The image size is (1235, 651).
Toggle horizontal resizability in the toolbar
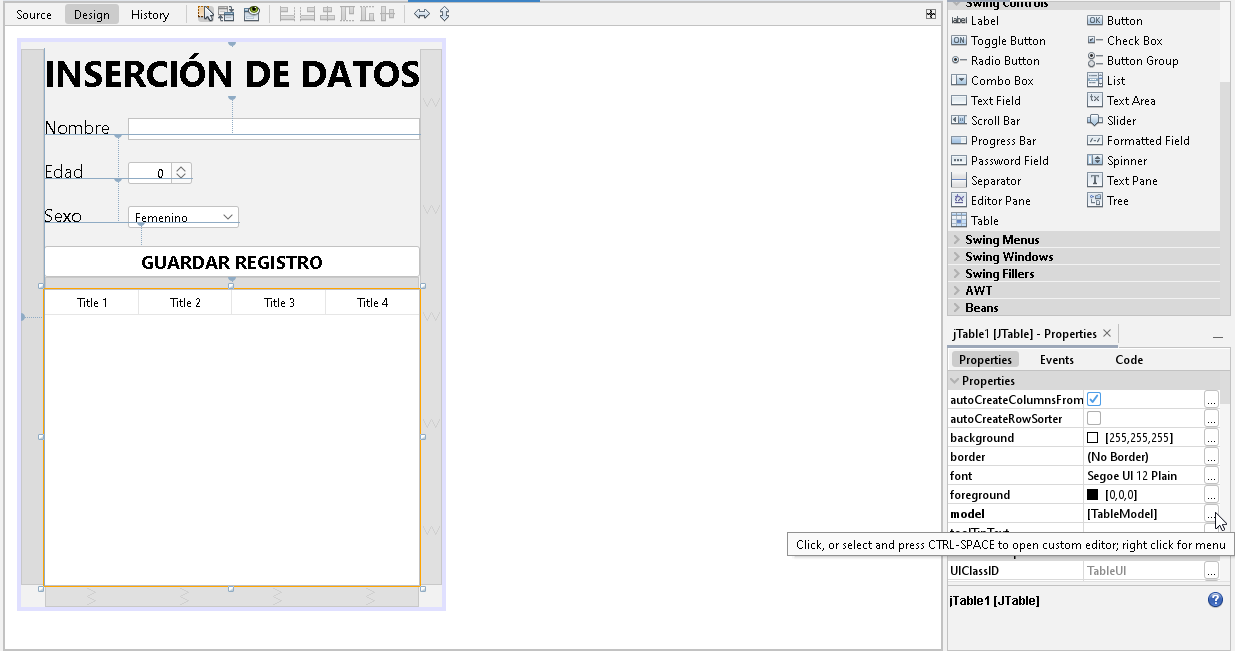pos(422,13)
